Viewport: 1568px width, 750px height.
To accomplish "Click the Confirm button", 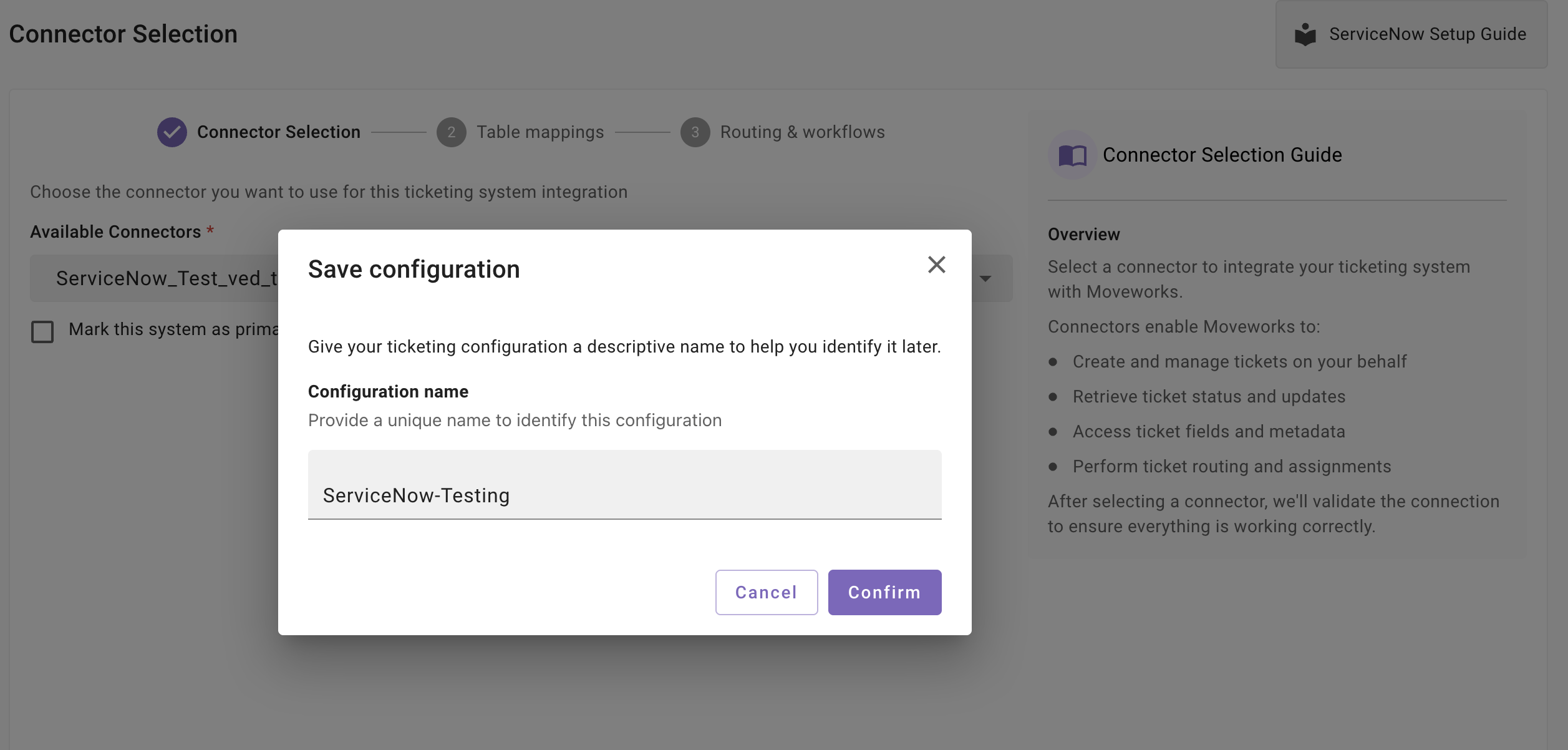I will coord(884,592).
